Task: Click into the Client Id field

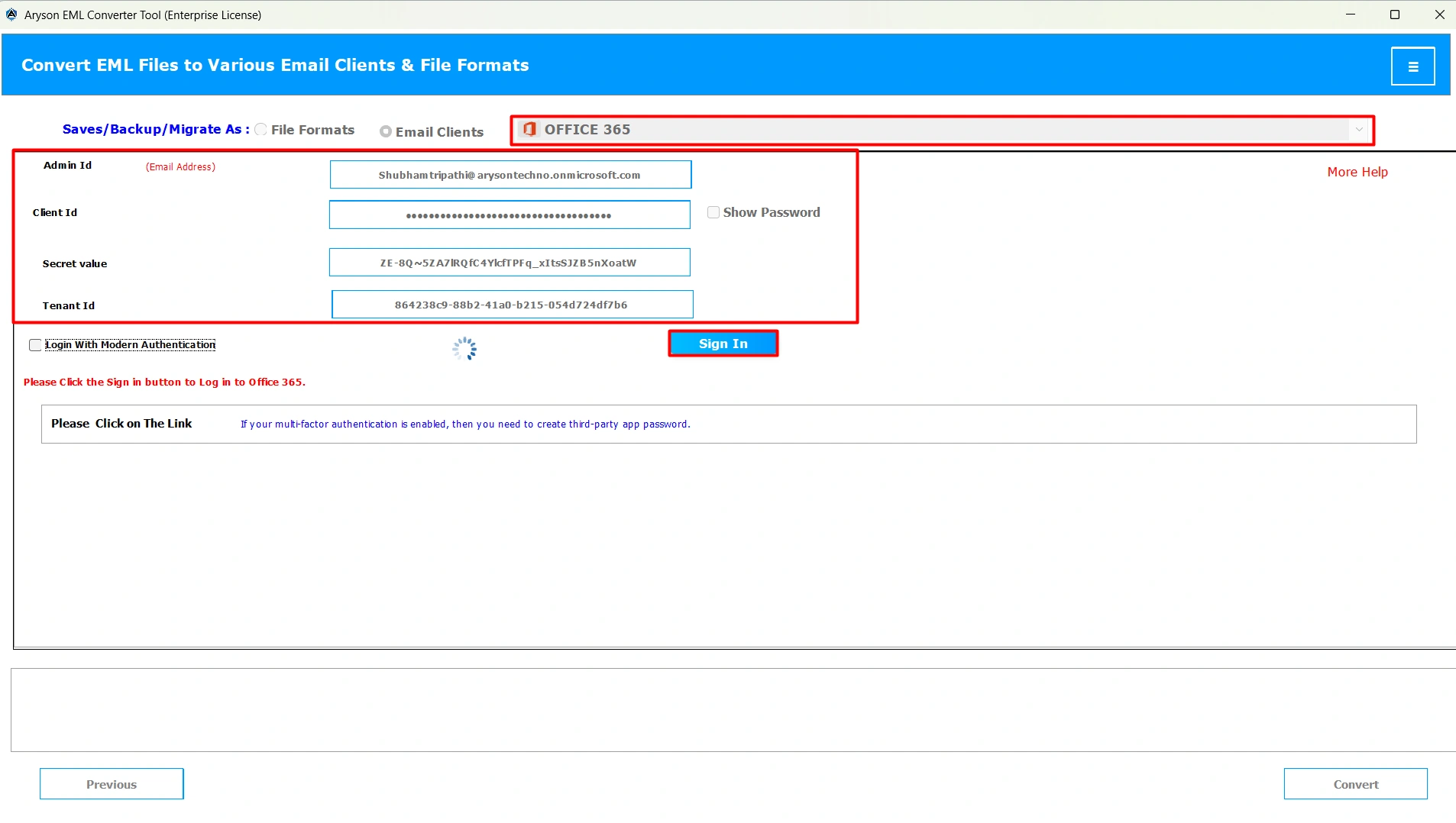Action: [x=510, y=215]
